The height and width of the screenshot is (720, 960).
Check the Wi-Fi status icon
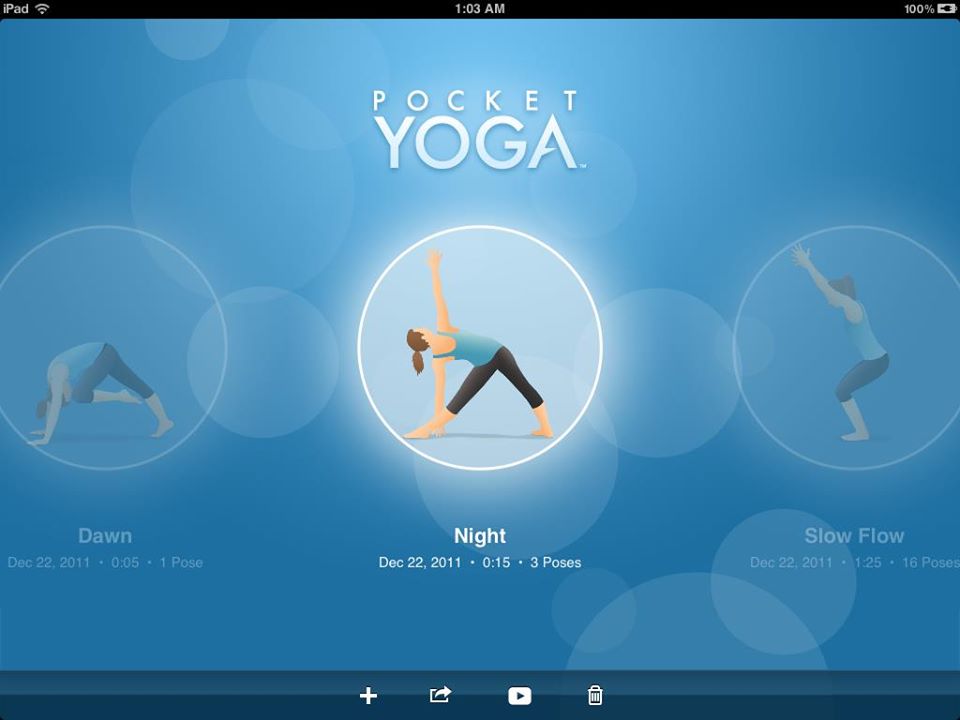click(x=40, y=9)
